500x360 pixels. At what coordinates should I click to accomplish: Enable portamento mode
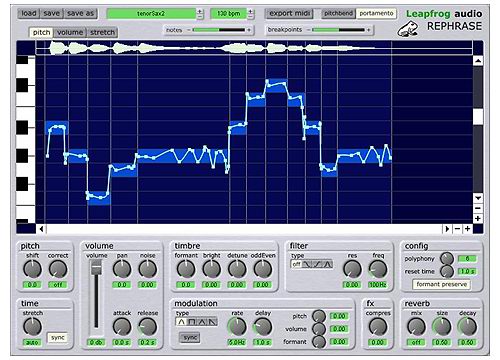click(x=376, y=13)
